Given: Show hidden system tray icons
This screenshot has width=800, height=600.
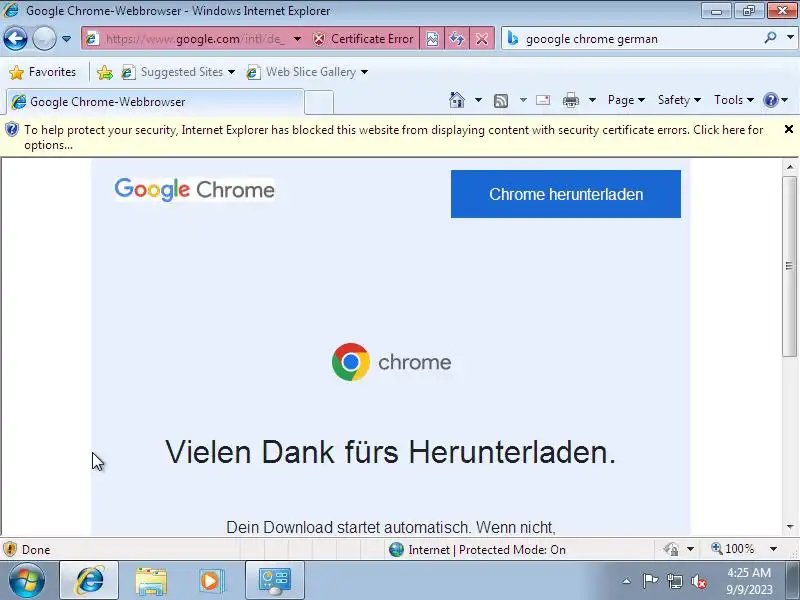Looking at the screenshot, I should click(x=627, y=581).
